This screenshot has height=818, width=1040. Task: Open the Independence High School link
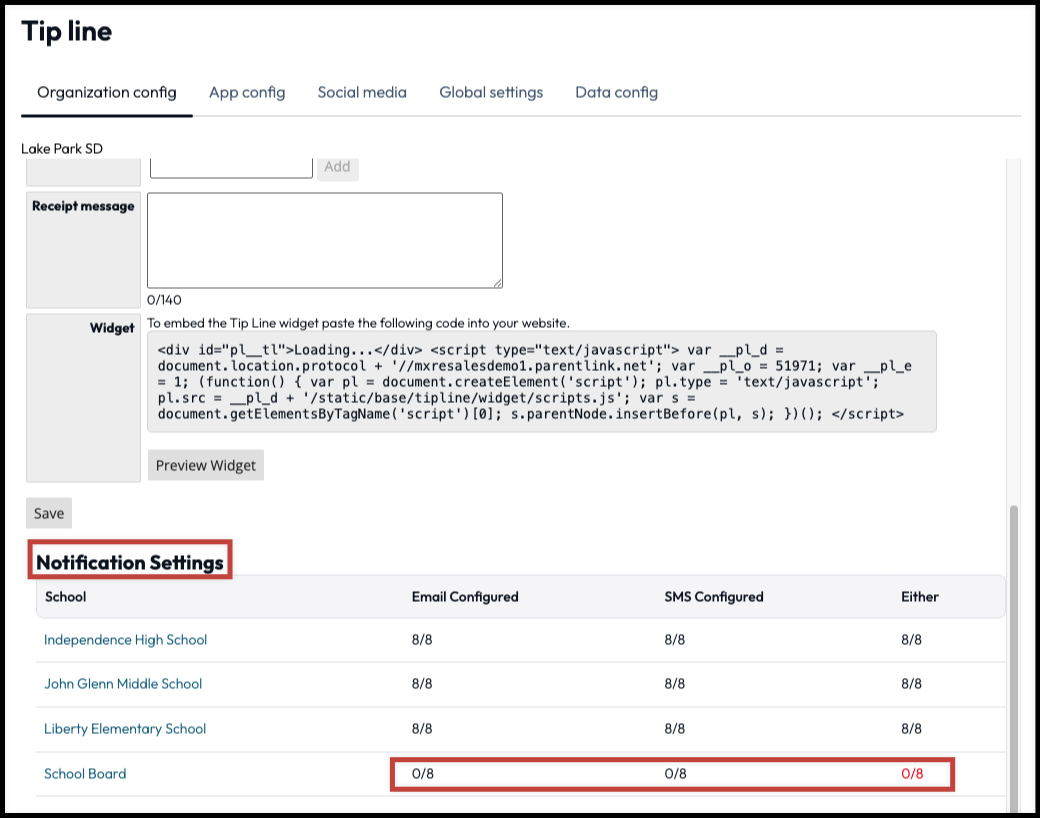pyautogui.click(x=126, y=640)
